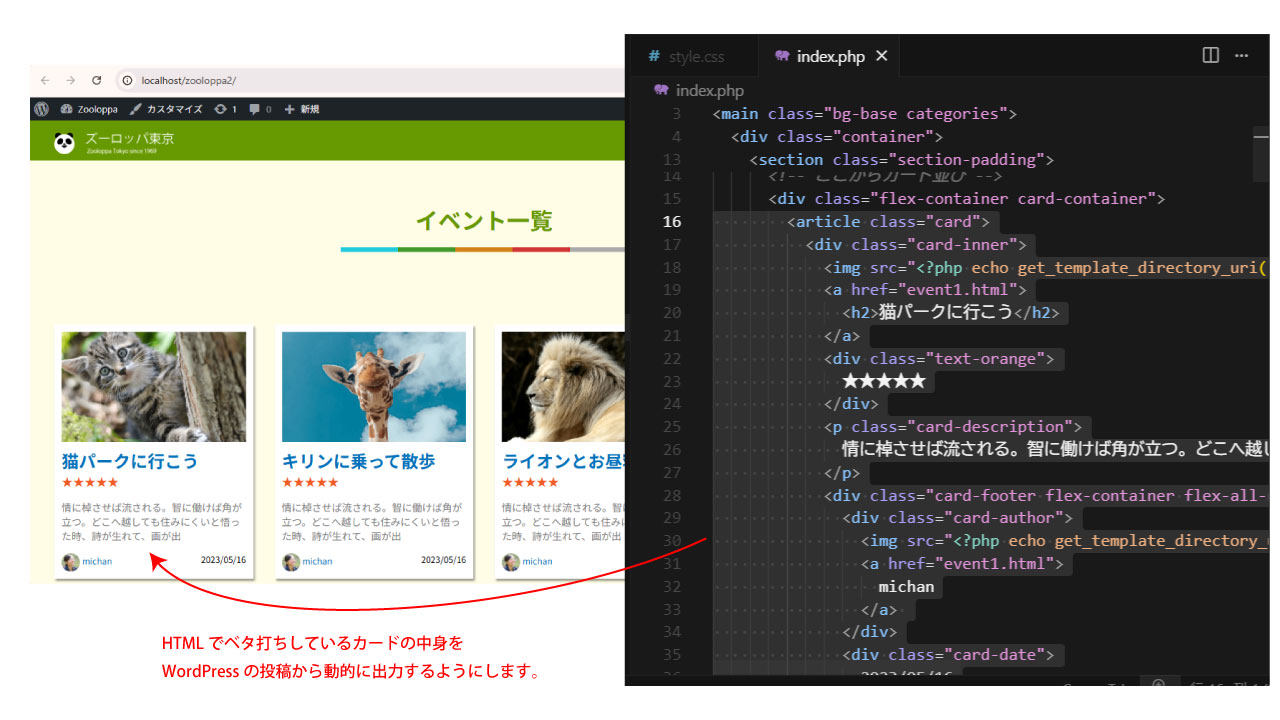The height and width of the screenshot is (720, 1280).
Task: Click 新規 to add new content
Action: coord(302,109)
